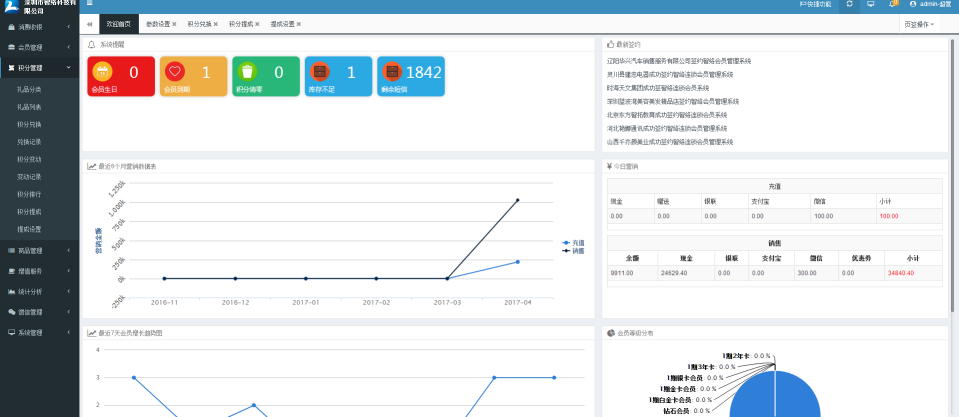Click the tab scroll-left double arrow button
This screenshot has height=417, width=959.
(89, 23)
